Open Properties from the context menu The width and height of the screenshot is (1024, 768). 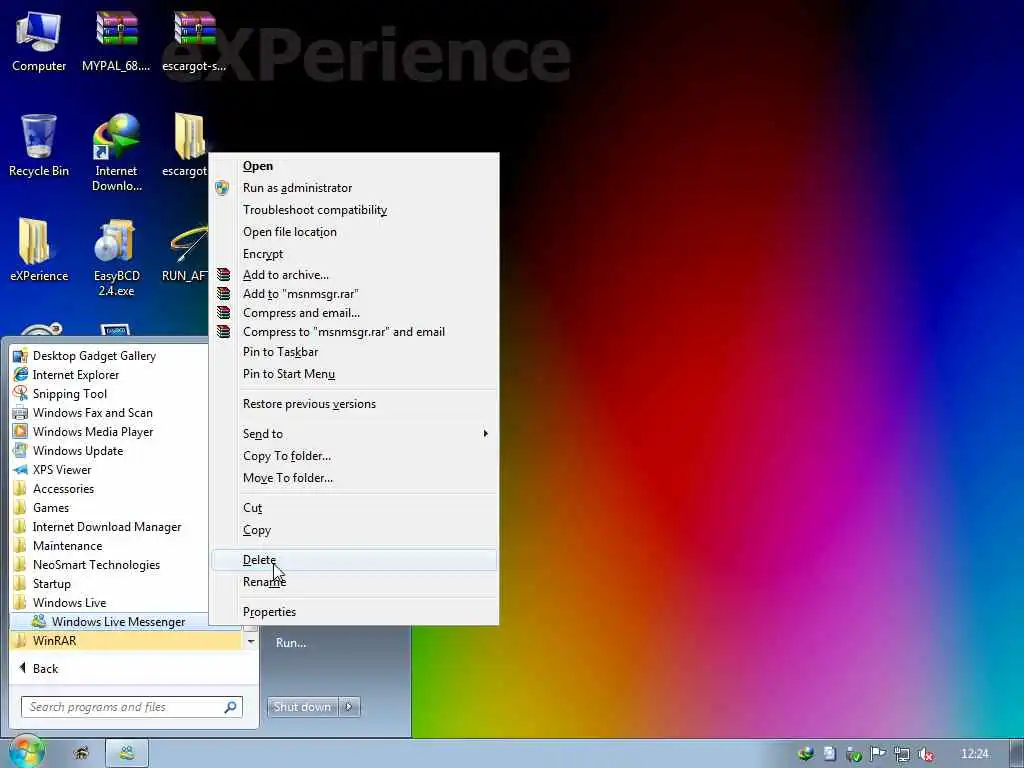(355, 612)
